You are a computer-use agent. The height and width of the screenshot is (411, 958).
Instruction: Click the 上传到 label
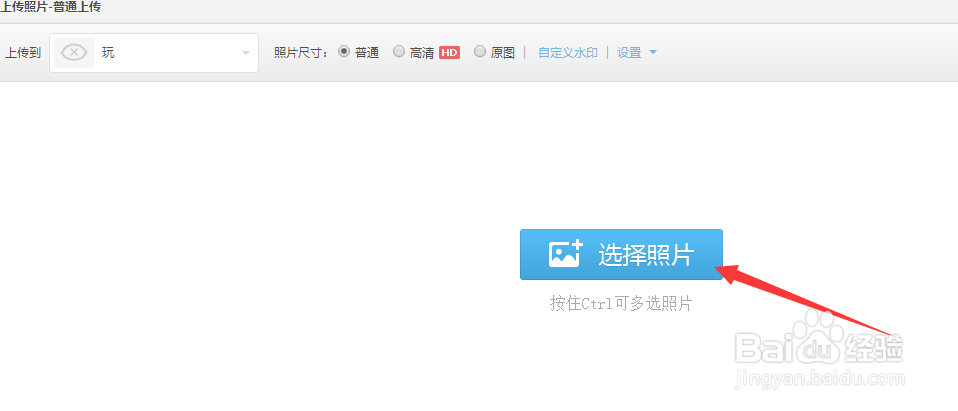[x=23, y=53]
